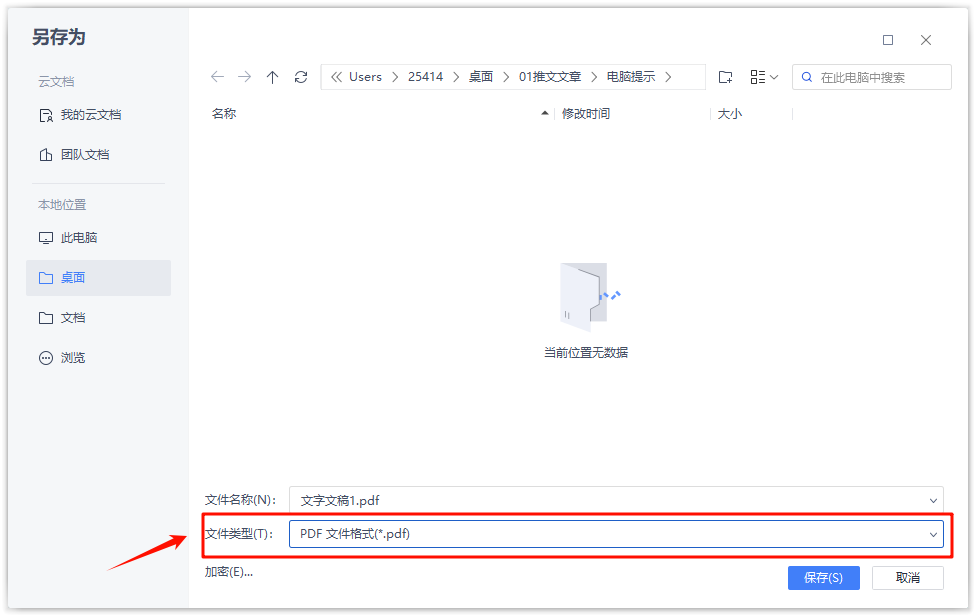The image size is (976, 616).
Task: Expand the chevron after Users in path
Action: pyautogui.click(x=395, y=77)
